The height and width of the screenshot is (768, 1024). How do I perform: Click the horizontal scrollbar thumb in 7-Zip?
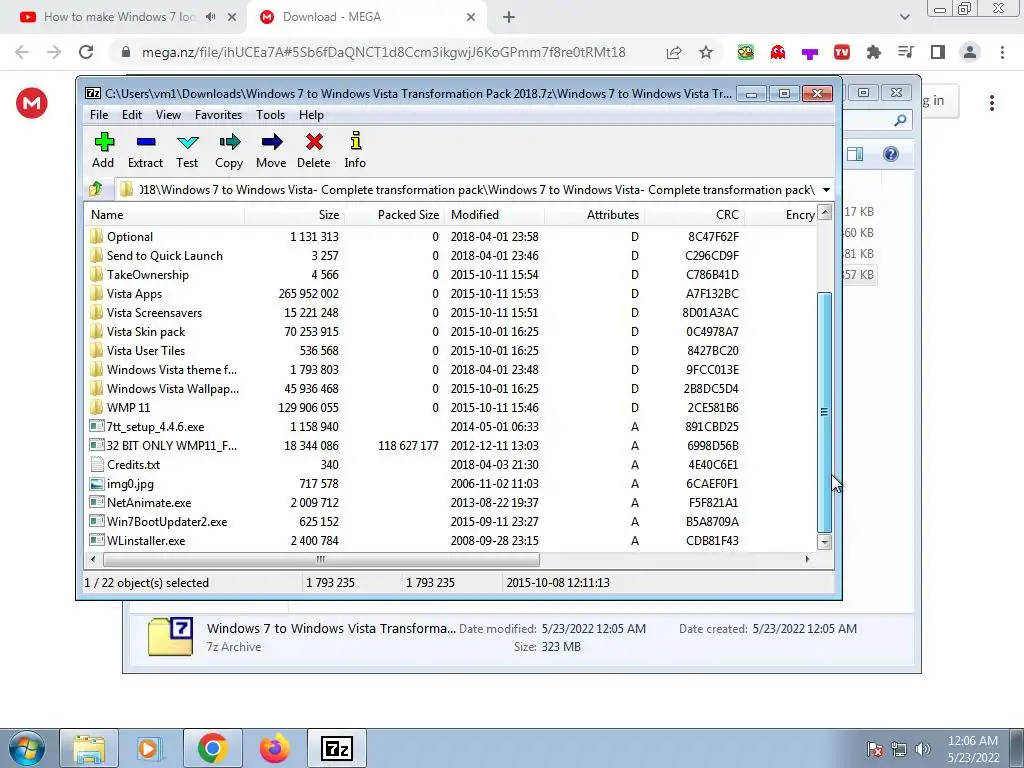click(x=321, y=559)
